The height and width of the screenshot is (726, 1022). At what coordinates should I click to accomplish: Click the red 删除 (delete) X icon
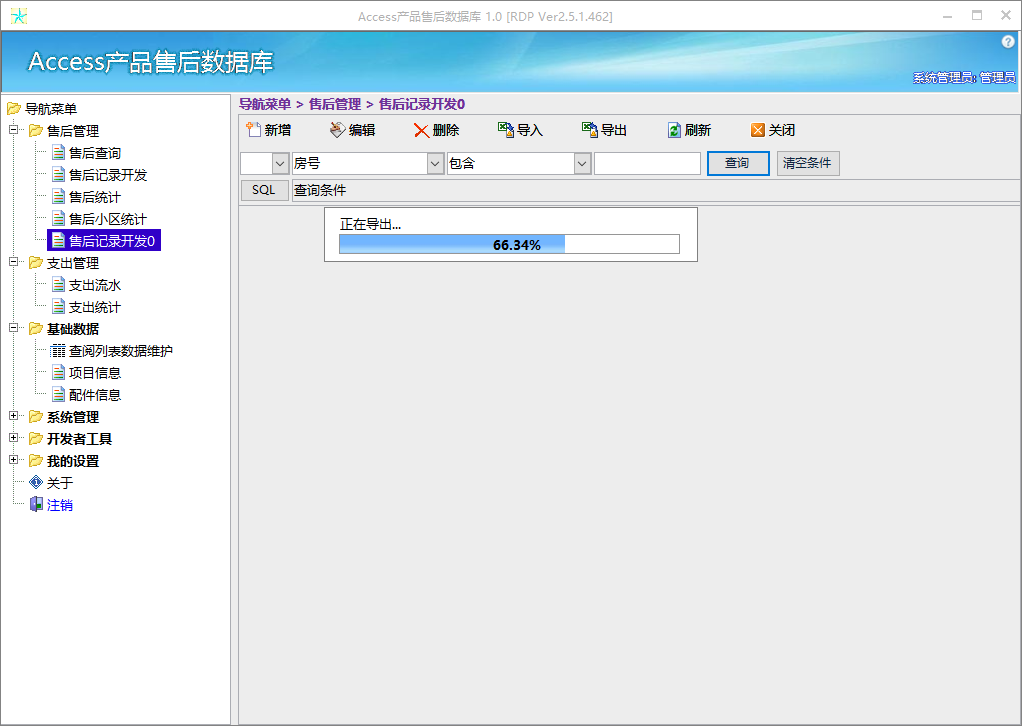click(421, 130)
